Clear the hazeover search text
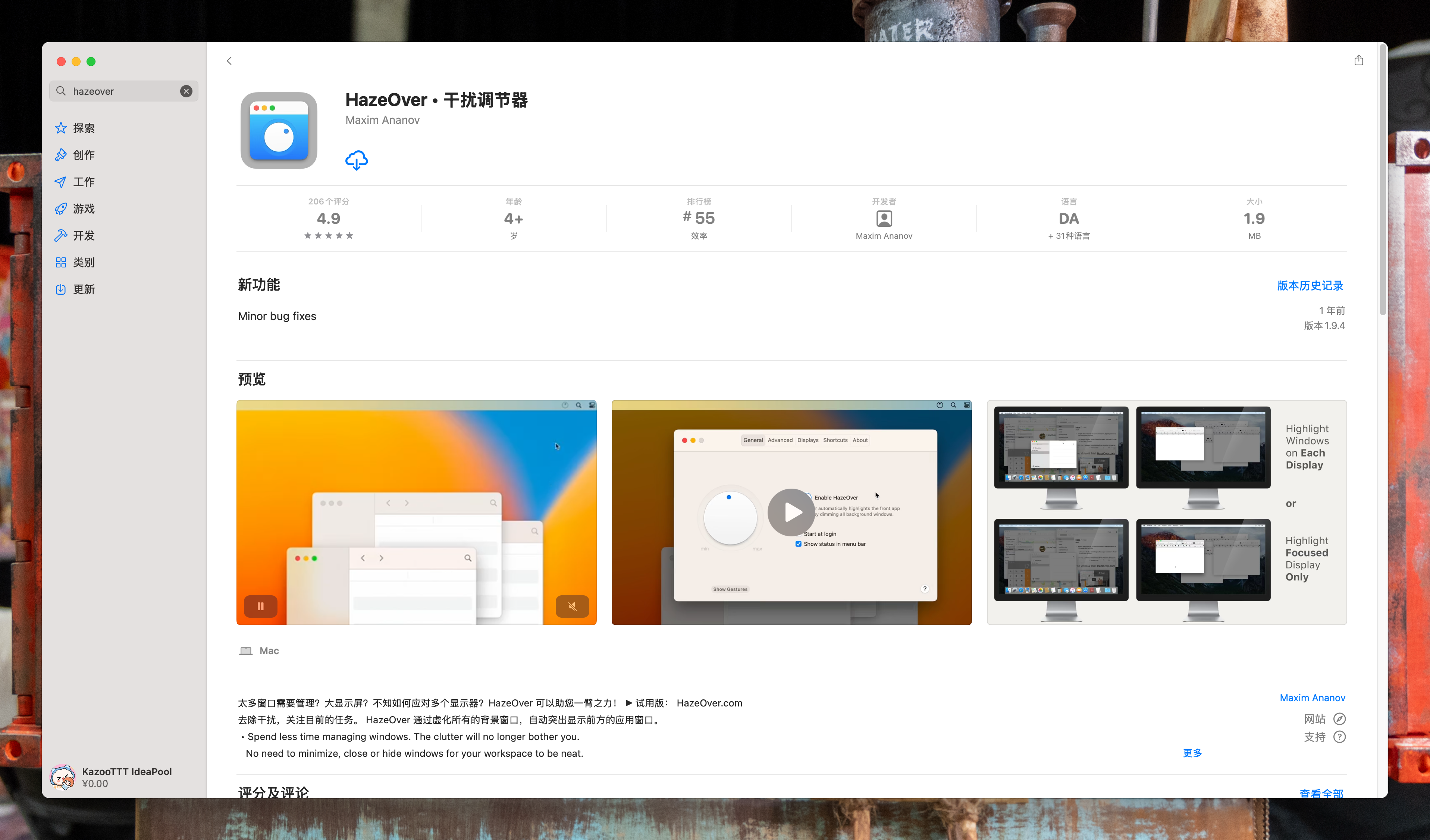The image size is (1430, 840). (x=186, y=91)
